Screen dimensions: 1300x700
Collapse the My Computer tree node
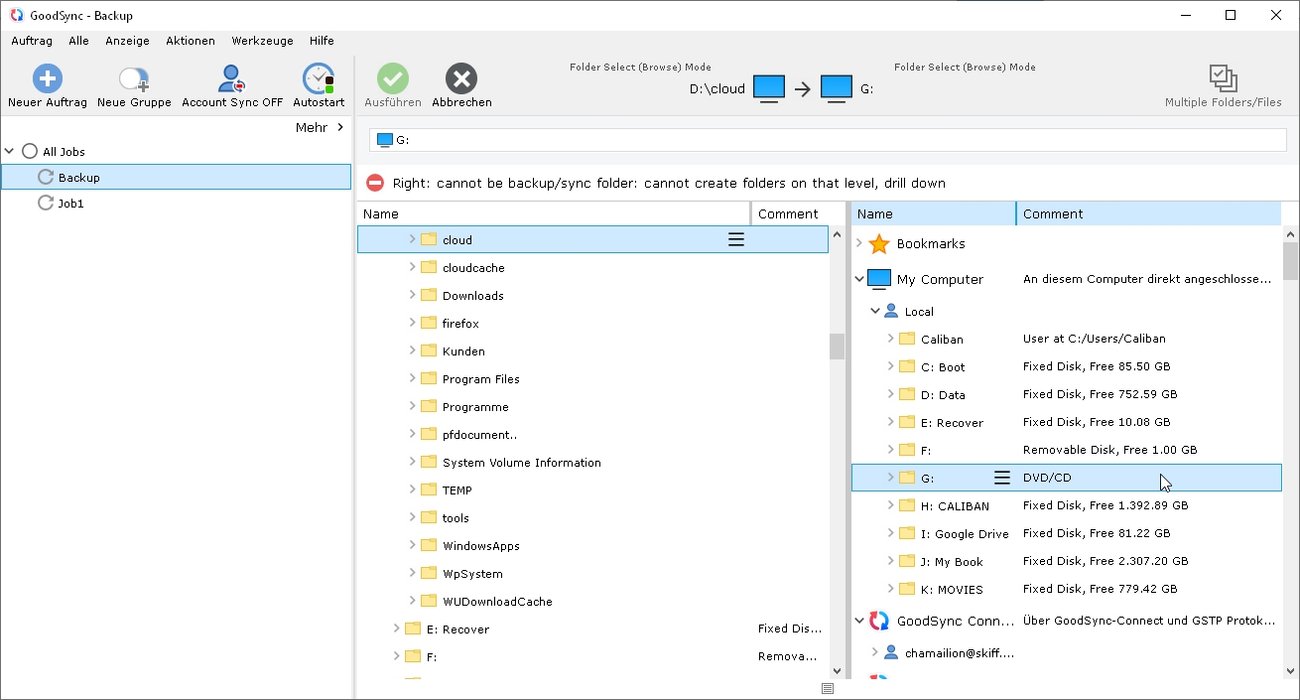click(x=859, y=280)
